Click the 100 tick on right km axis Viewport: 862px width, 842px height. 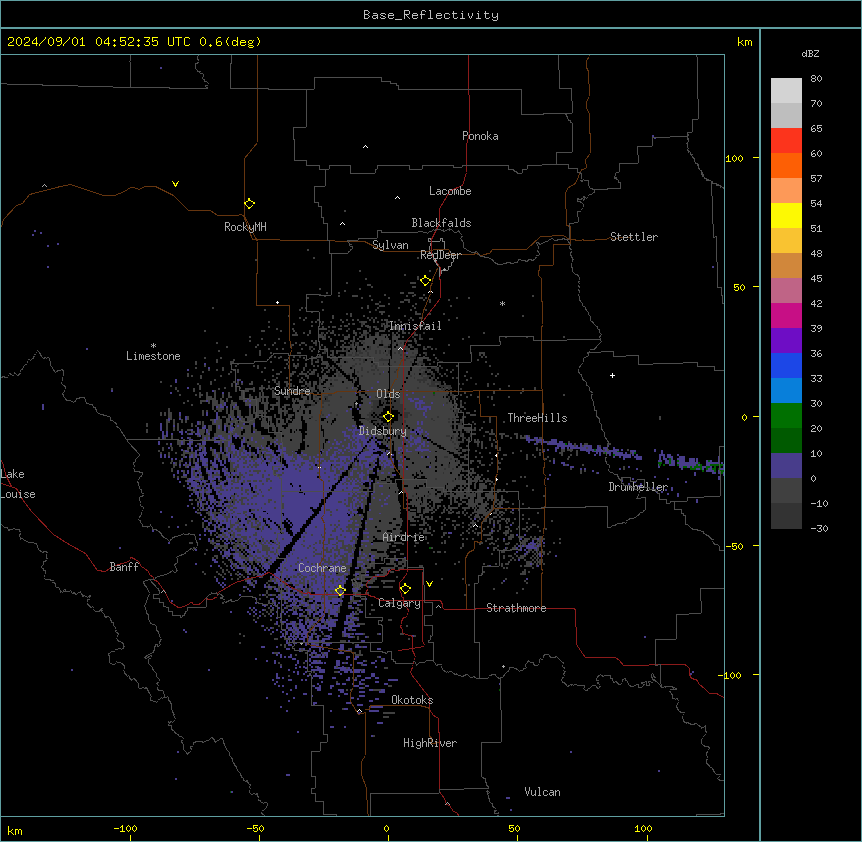coord(734,158)
